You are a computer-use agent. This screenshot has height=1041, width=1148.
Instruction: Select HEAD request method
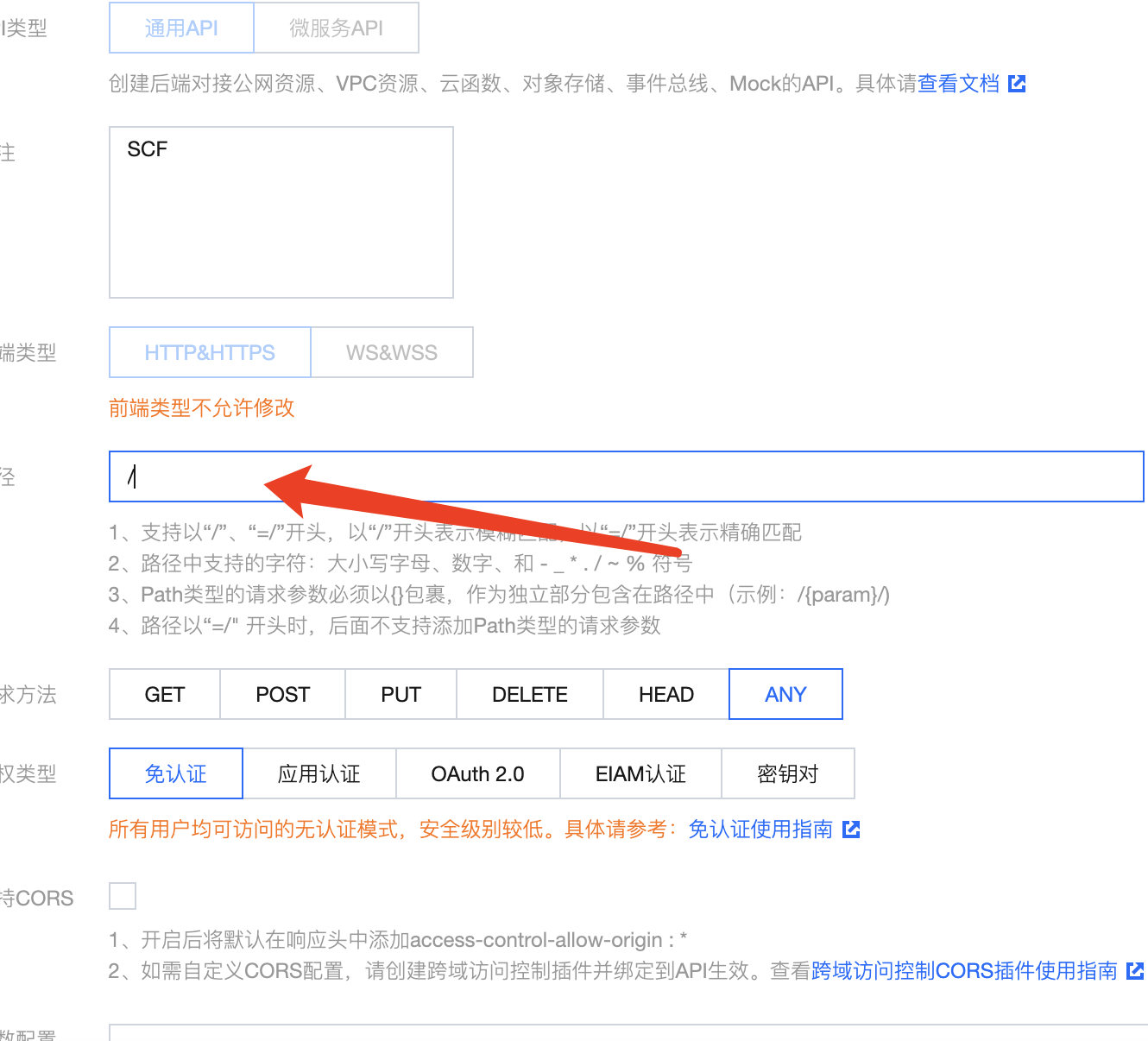coord(665,695)
